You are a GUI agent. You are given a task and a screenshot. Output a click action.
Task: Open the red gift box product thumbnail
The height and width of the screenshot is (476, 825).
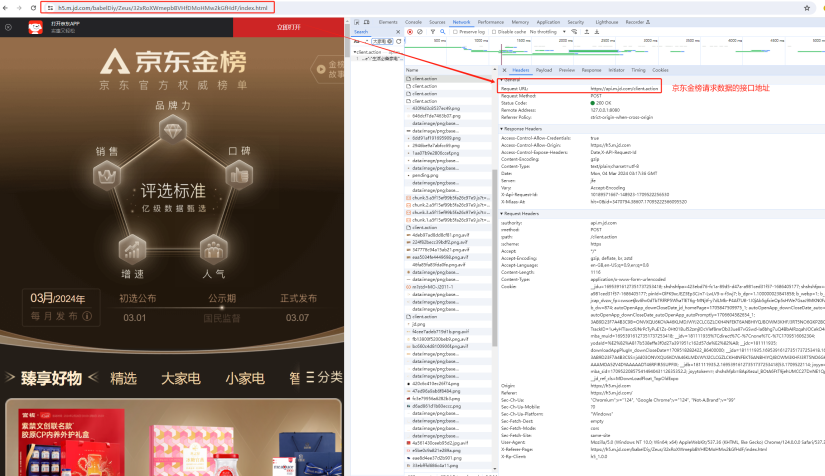click(x=72, y=443)
